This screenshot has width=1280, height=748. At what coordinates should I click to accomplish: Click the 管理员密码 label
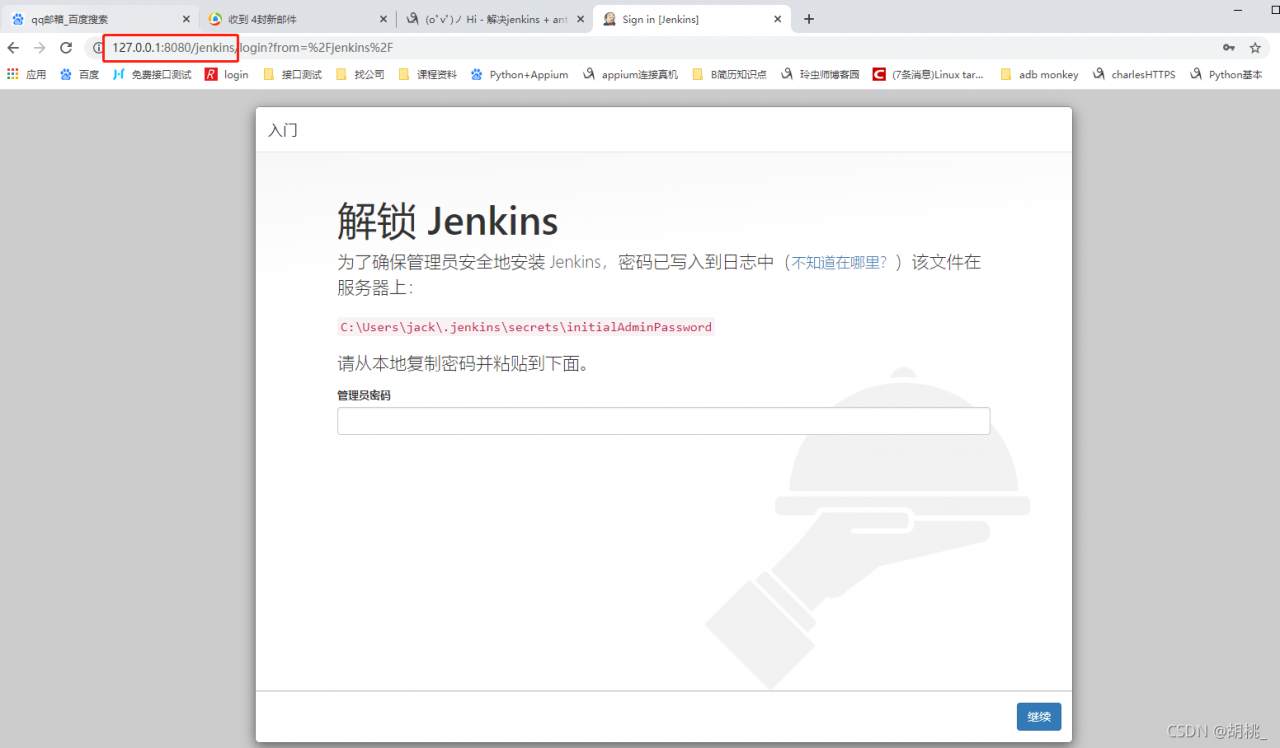364,396
